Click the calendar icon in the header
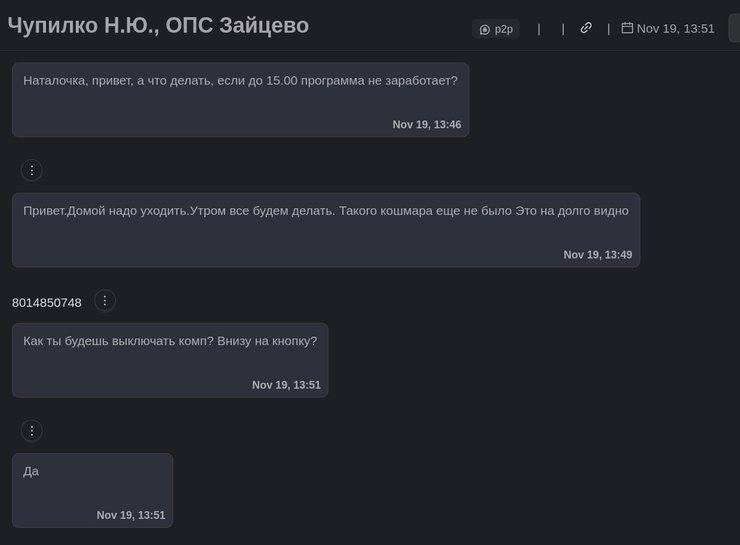The width and height of the screenshot is (740, 545). click(x=627, y=28)
